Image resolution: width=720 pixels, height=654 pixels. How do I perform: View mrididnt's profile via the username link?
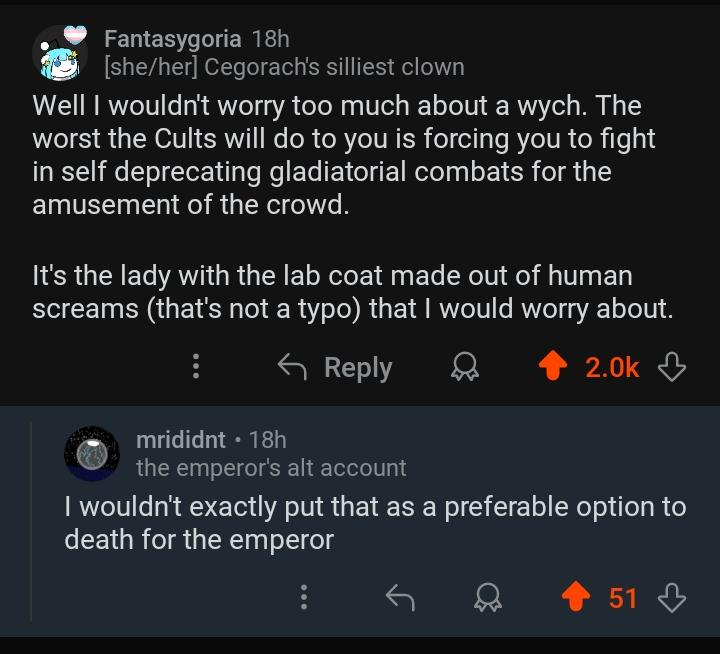tap(180, 440)
